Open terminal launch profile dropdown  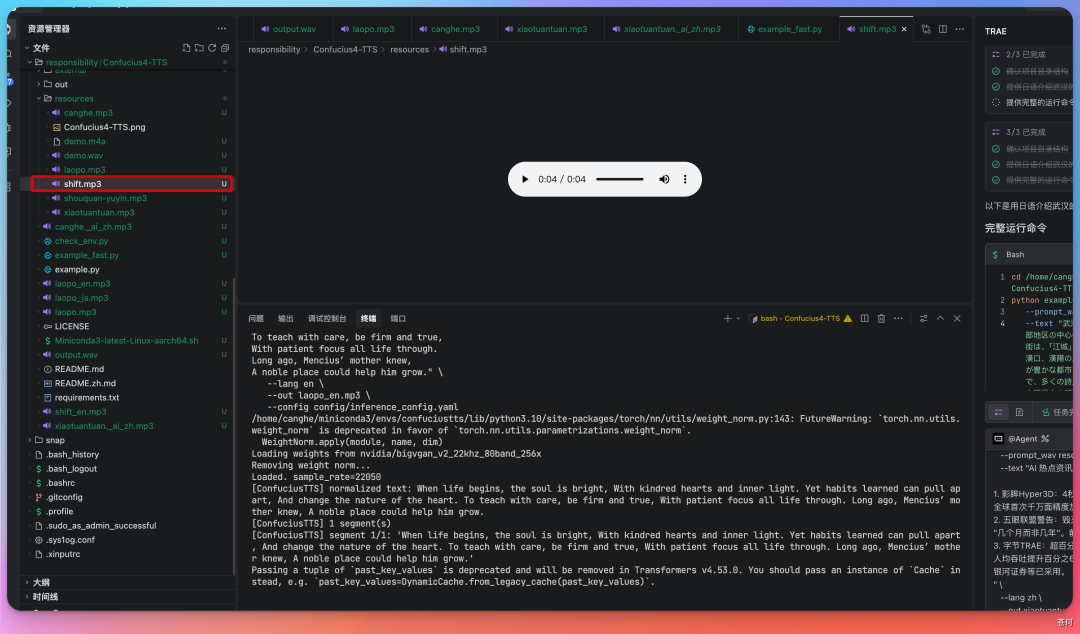click(x=738, y=318)
